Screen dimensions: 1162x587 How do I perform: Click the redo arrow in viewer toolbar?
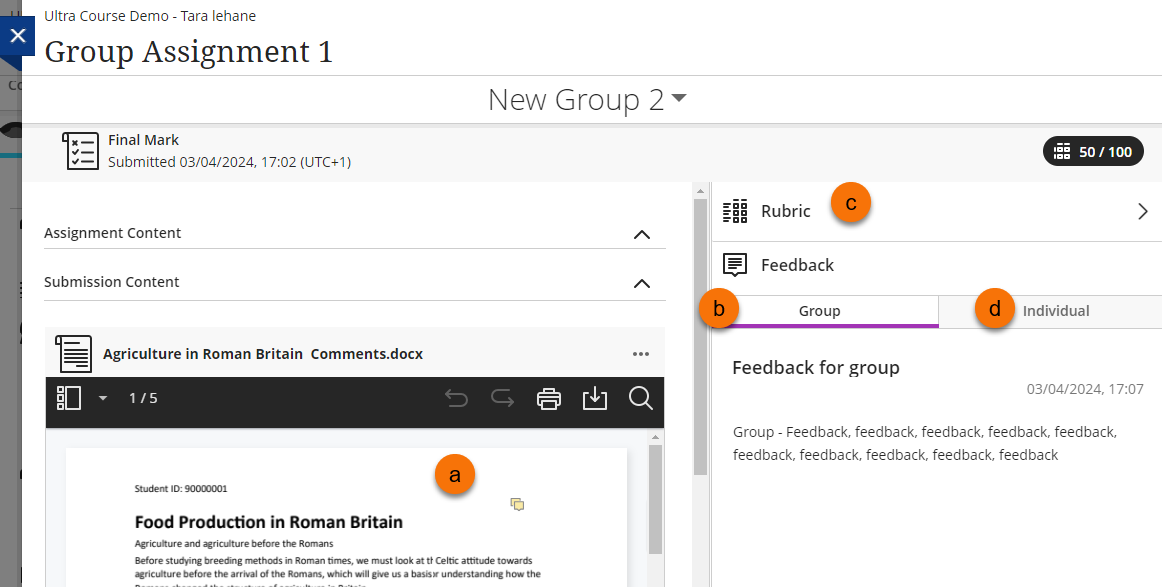tap(502, 398)
